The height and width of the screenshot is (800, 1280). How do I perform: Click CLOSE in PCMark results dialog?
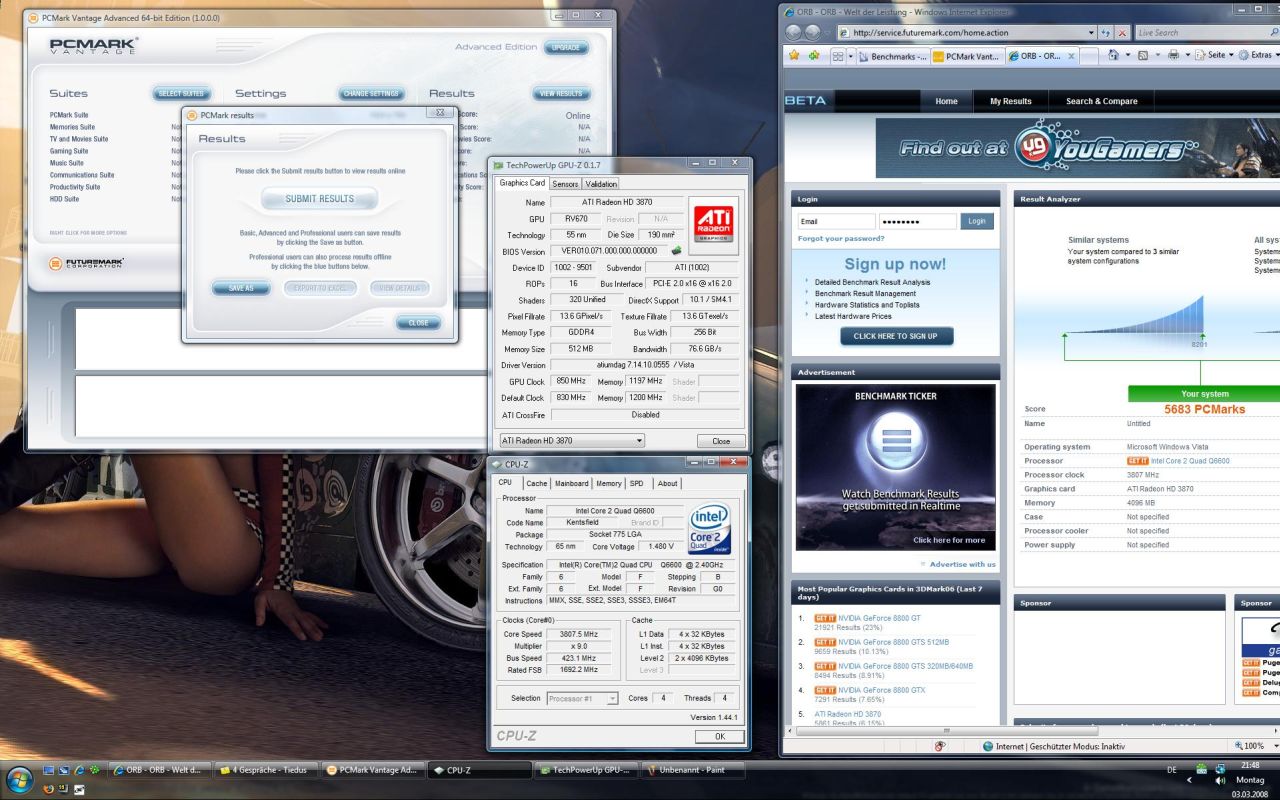[418, 323]
